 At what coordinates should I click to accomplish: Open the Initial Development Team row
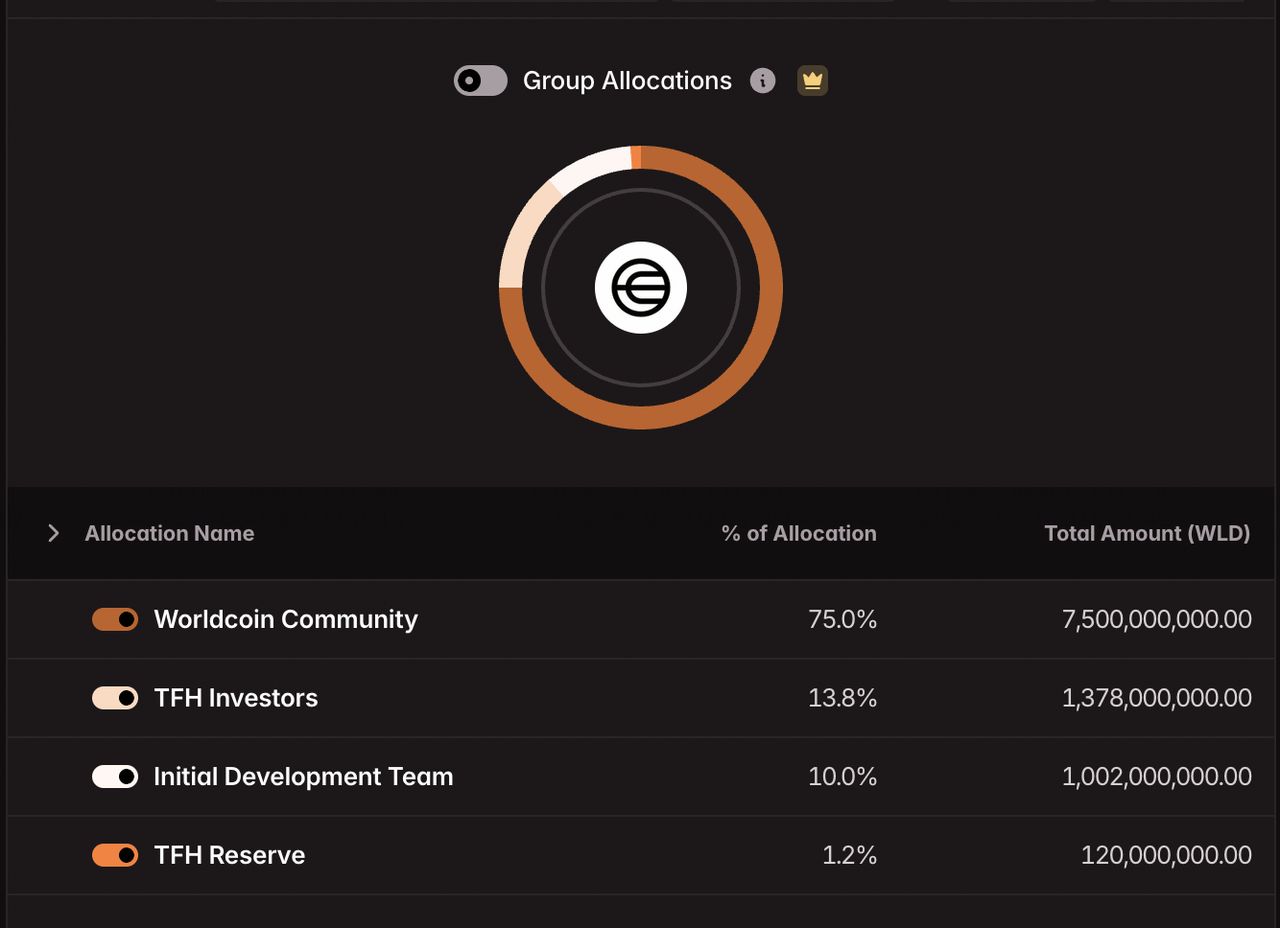coord(630,777)
